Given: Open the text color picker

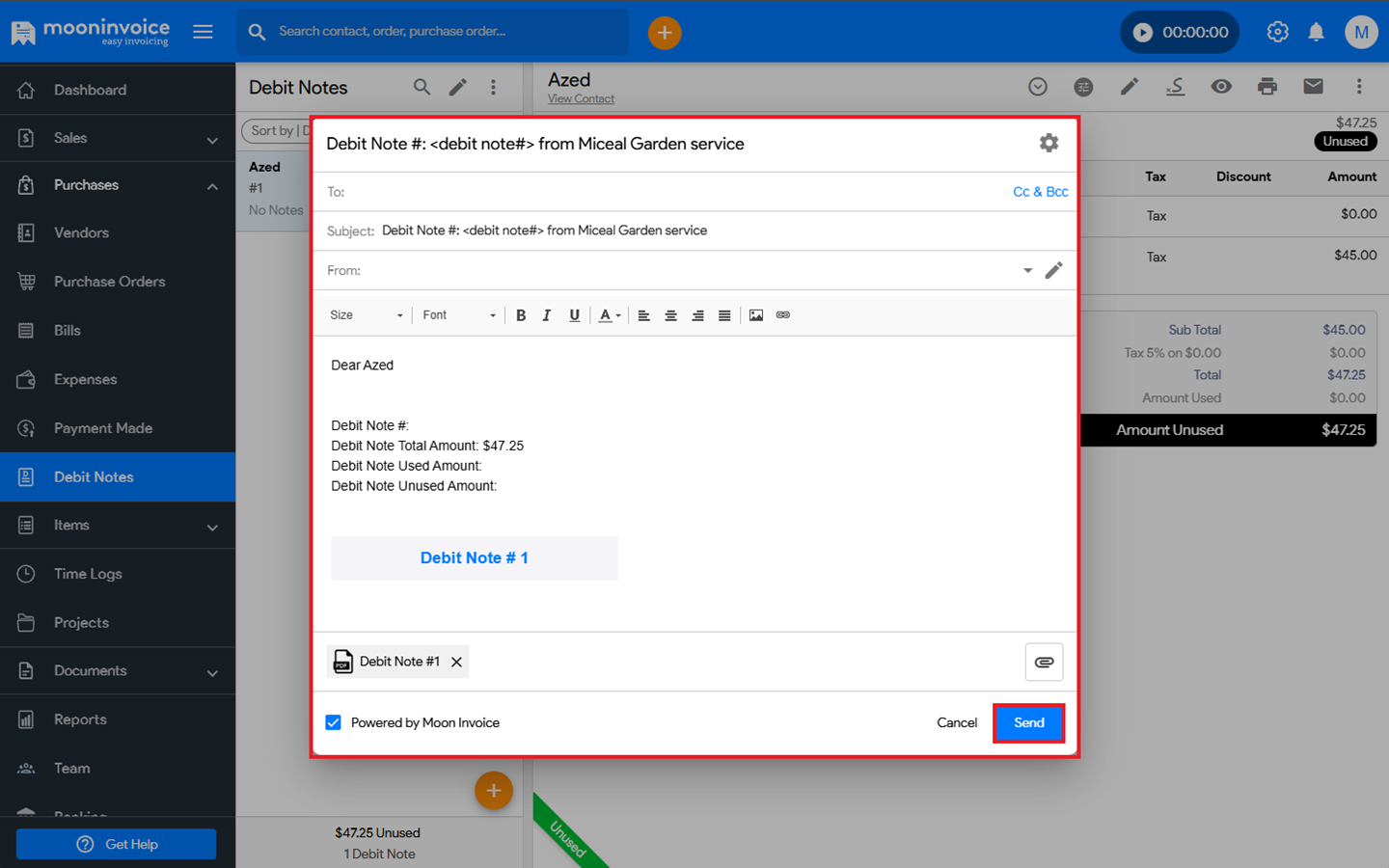Looking at the screenshot, I should (610, 315).
